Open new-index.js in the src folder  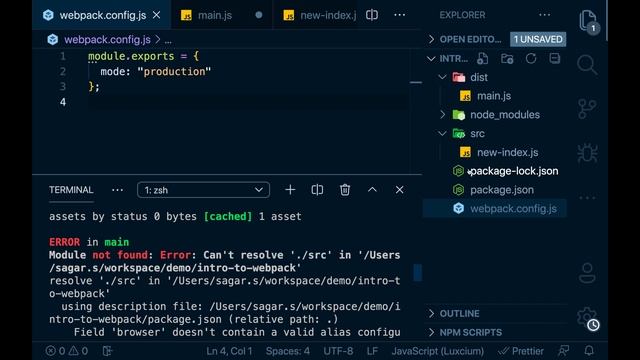(507, 153)
